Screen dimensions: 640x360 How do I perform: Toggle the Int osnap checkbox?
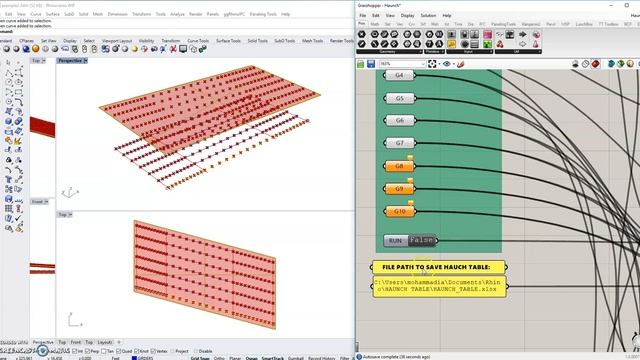pos(74,351)
